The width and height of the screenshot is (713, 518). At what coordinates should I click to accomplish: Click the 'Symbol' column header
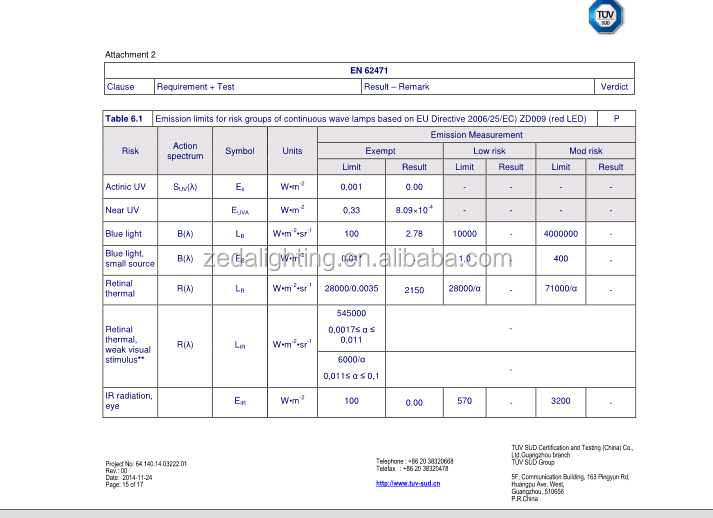click(240, 151)
